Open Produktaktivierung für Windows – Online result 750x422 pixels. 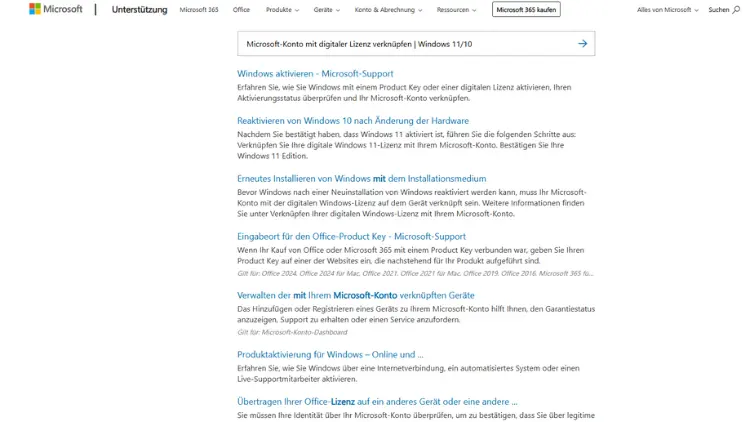(x=330, y=354)
